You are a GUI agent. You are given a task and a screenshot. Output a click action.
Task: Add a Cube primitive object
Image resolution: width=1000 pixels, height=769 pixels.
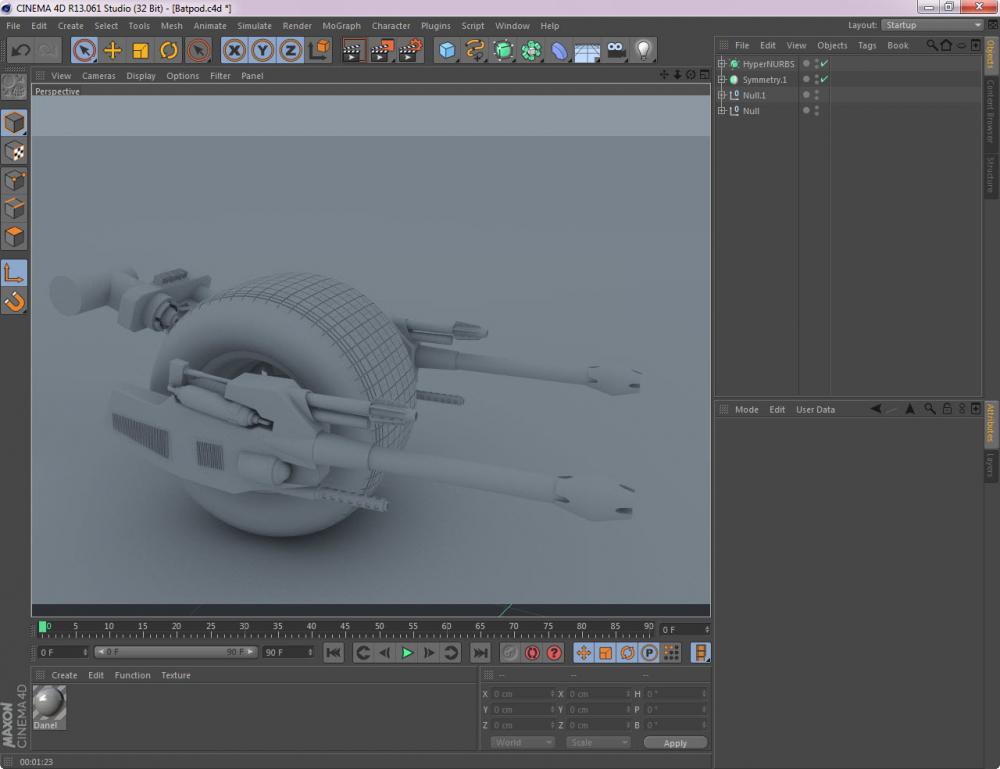pos(446,50)
